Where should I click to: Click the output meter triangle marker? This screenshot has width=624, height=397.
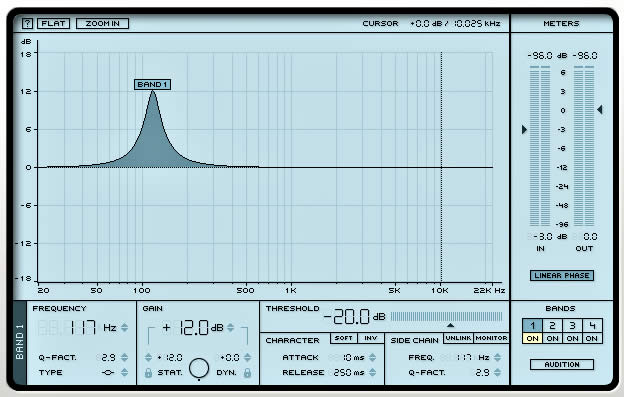click(x=600, y=109)
